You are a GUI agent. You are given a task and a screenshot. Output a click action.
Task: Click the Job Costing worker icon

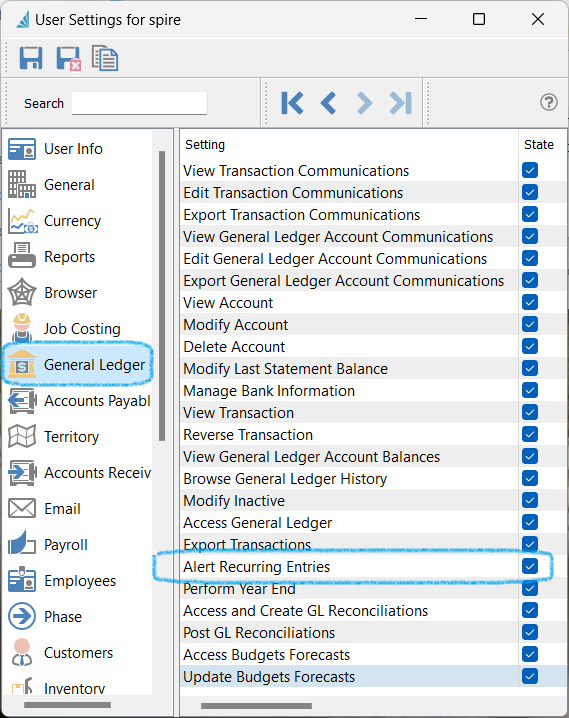tap(22, 328)
